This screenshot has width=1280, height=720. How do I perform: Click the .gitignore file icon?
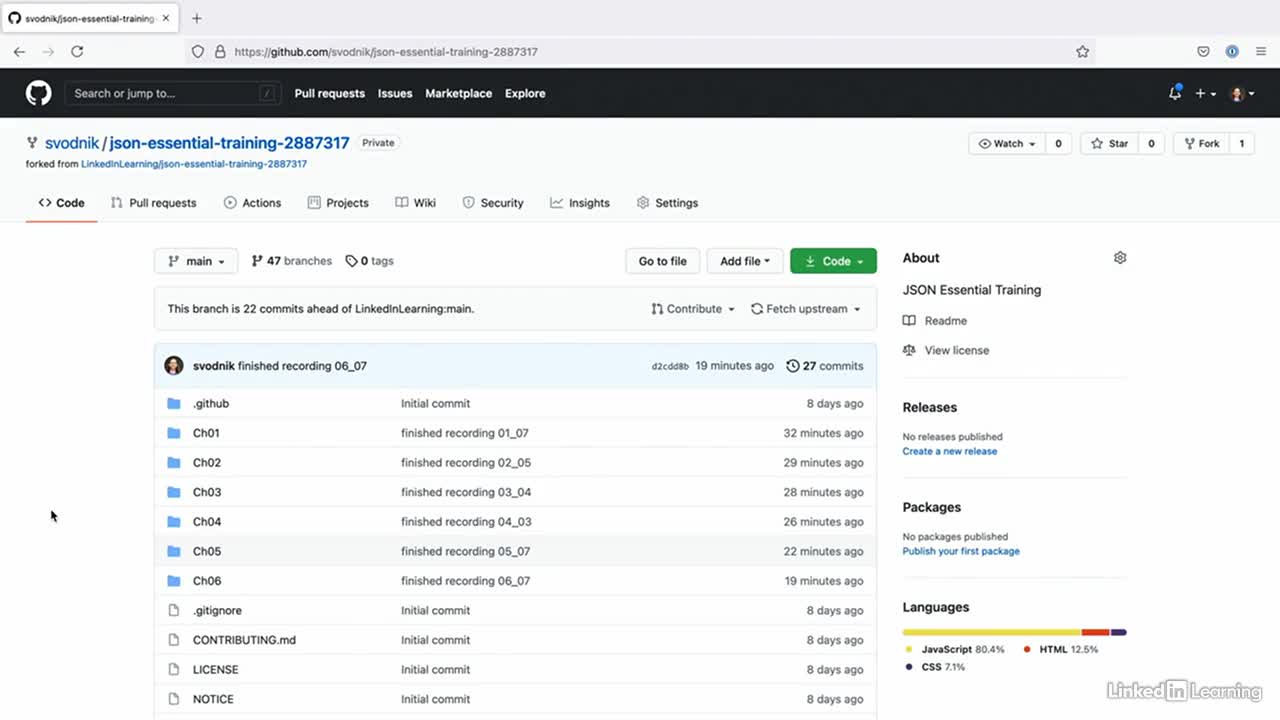[x=174, y=610]
